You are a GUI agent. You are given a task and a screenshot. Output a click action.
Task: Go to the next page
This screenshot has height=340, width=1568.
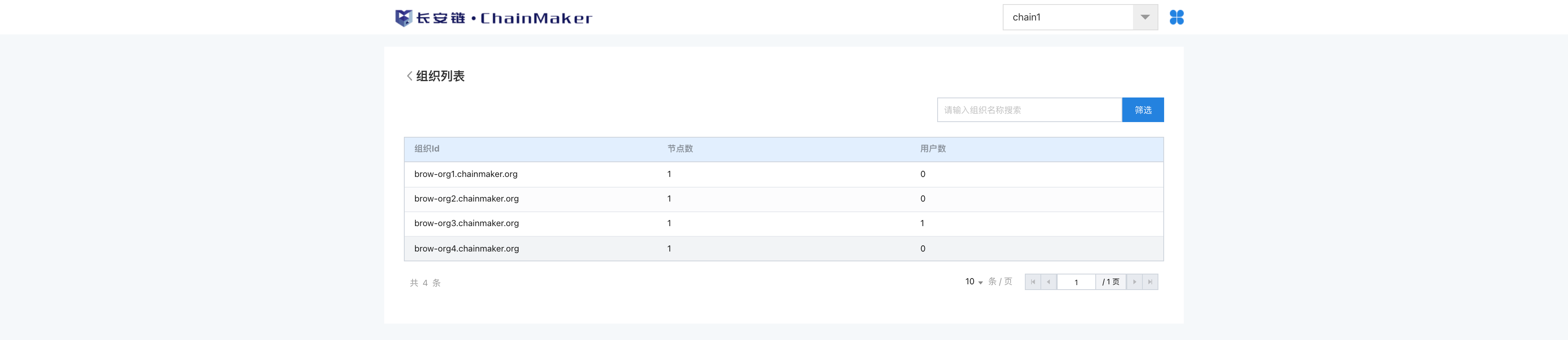pyautogui.click(x=1134, y=282)
